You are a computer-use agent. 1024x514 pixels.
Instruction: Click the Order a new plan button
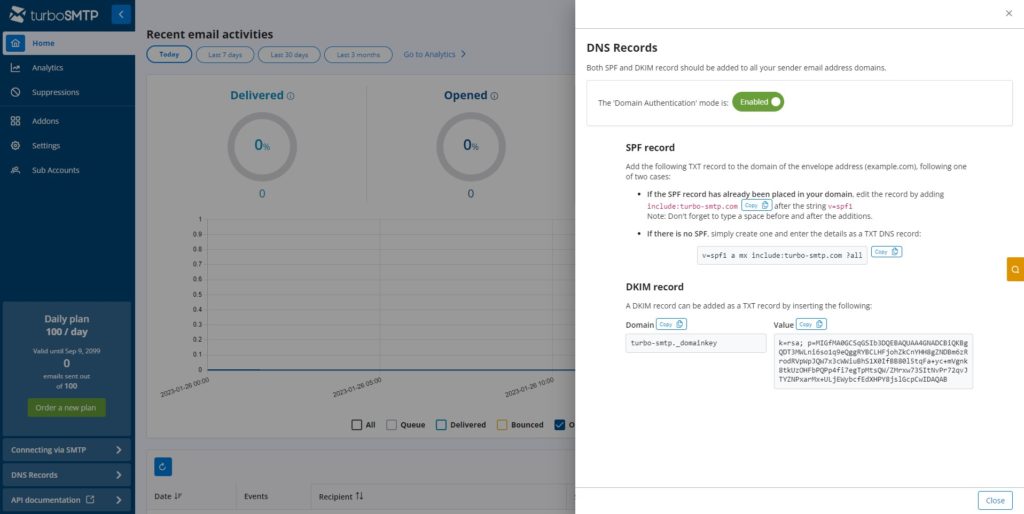coord(66,408)
